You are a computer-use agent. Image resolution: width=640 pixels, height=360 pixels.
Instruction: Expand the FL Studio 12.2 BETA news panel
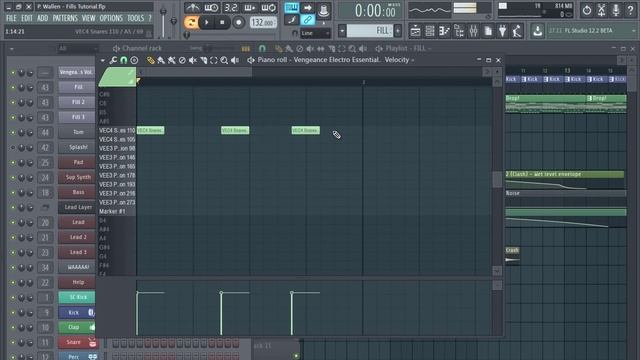pos(633,31)
